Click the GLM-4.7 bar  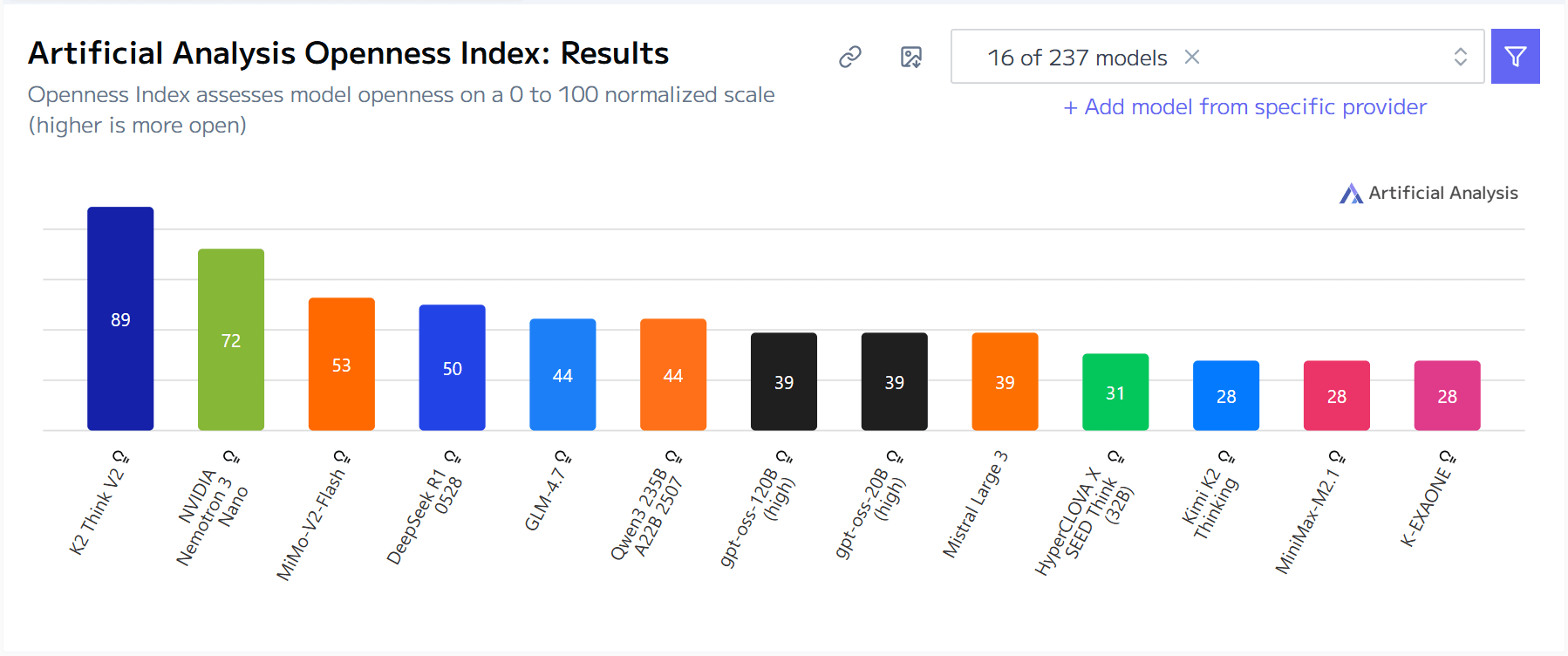click(562, 375)
